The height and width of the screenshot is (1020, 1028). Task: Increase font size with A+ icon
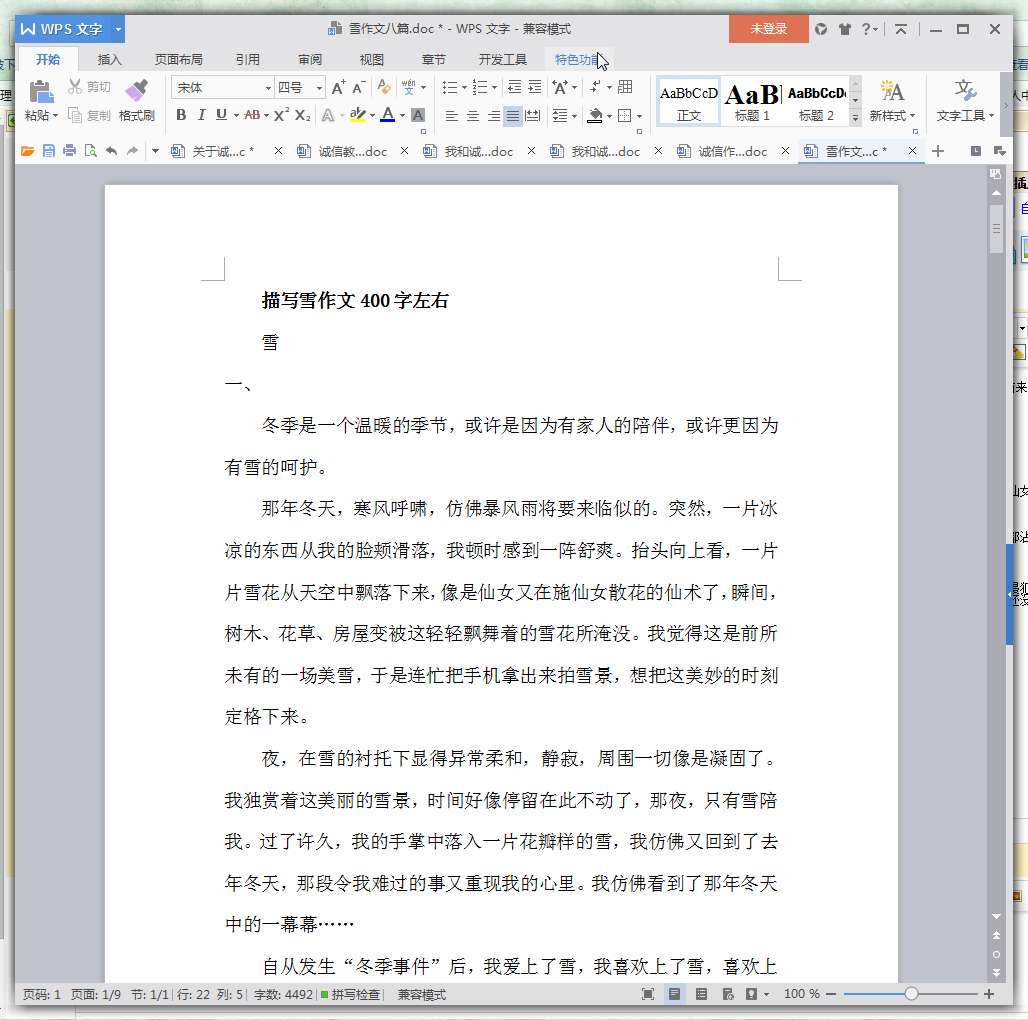click(338, 87)
